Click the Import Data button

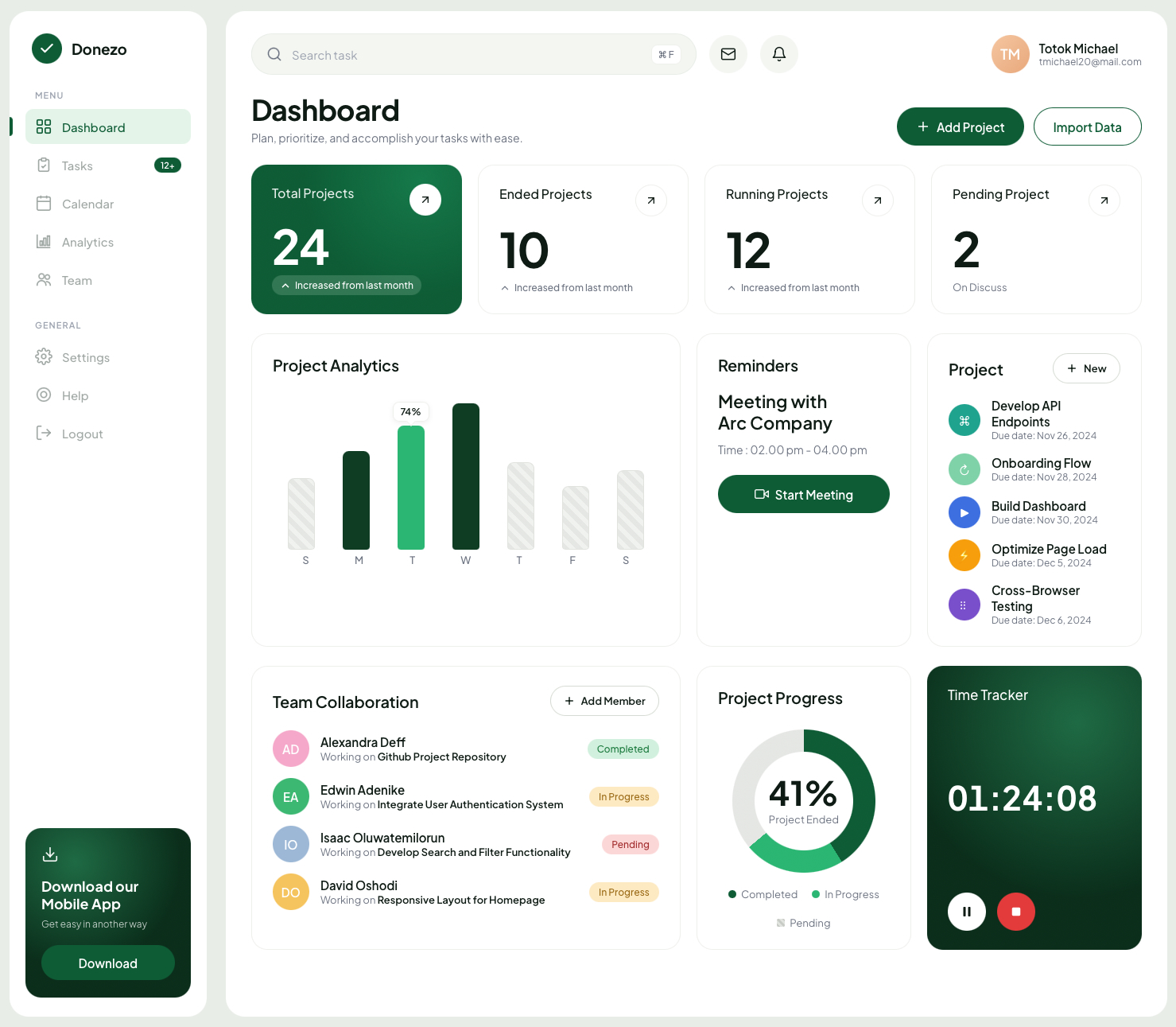[x=1088, y=126]
